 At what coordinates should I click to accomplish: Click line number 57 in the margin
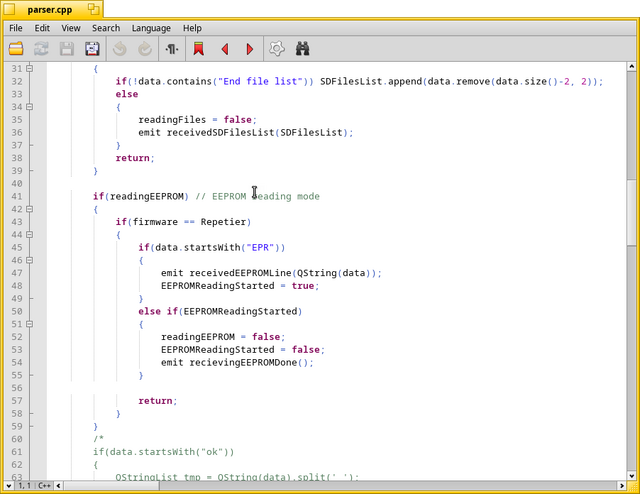pos(17,401)
